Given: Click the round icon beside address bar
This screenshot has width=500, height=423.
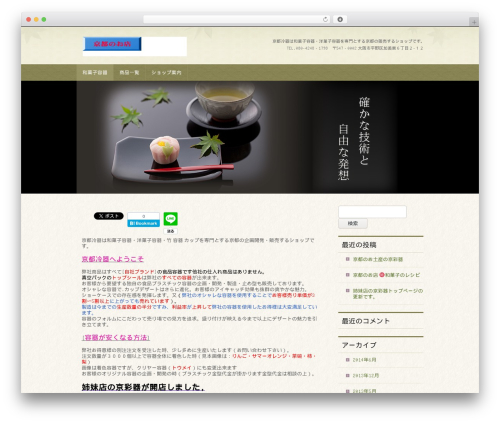Looking at the screenshot, I should tap(340, 19).
